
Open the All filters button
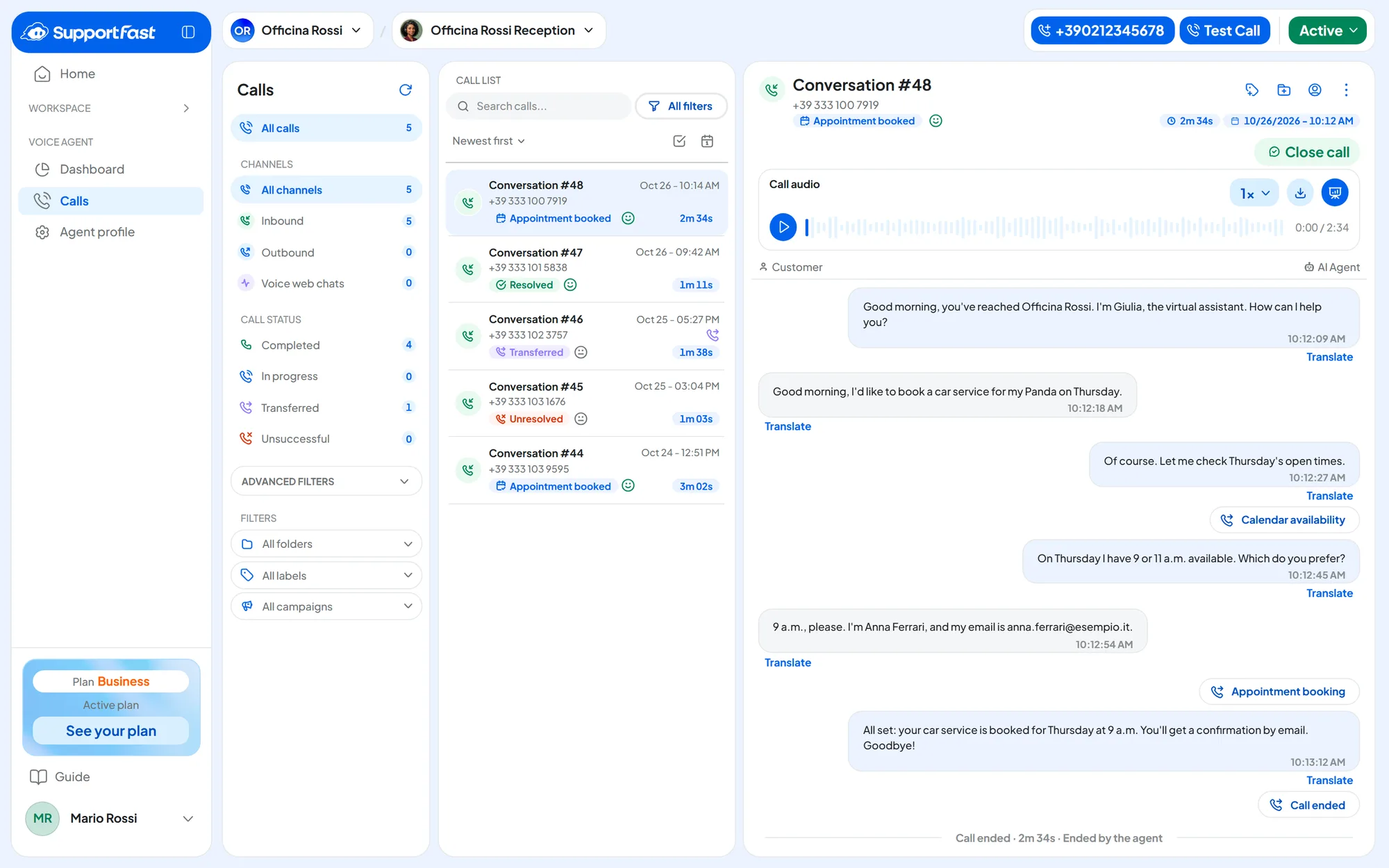pyautogui.click(x=681, y=106)
